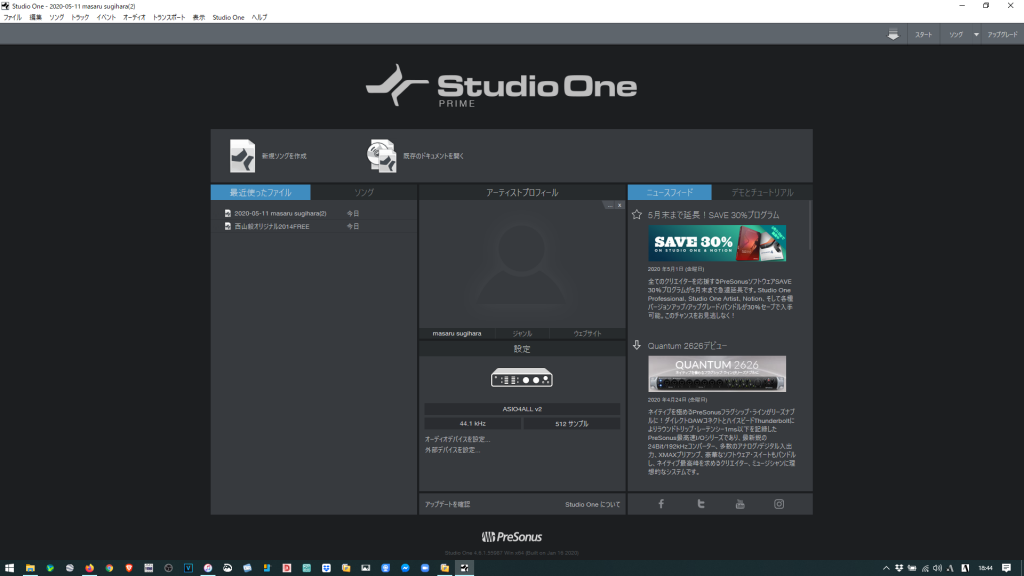
Task: Click the new song document icon
Action: (242, 156)
